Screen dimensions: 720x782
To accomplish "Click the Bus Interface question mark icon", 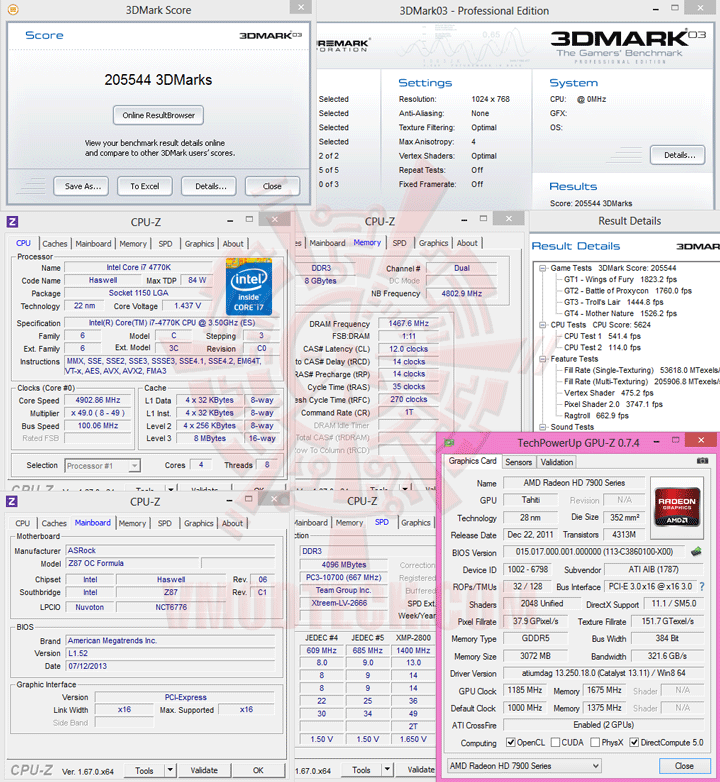I will tap(702, 586).
